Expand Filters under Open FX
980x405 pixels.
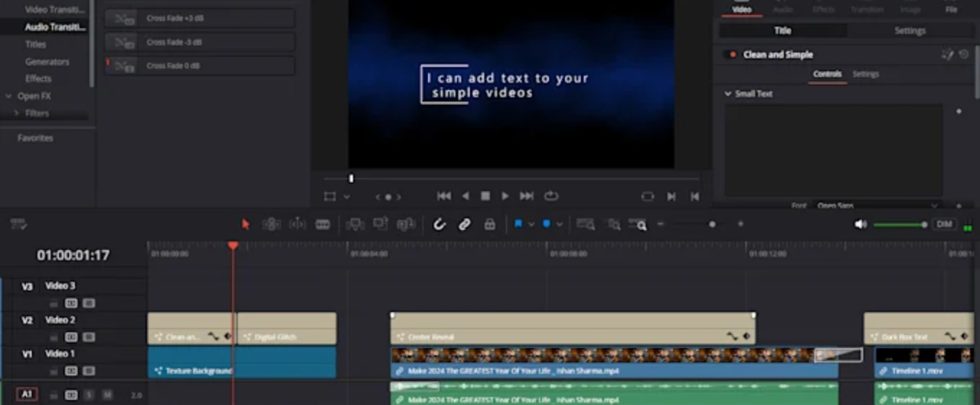click(x=16, y=113)
